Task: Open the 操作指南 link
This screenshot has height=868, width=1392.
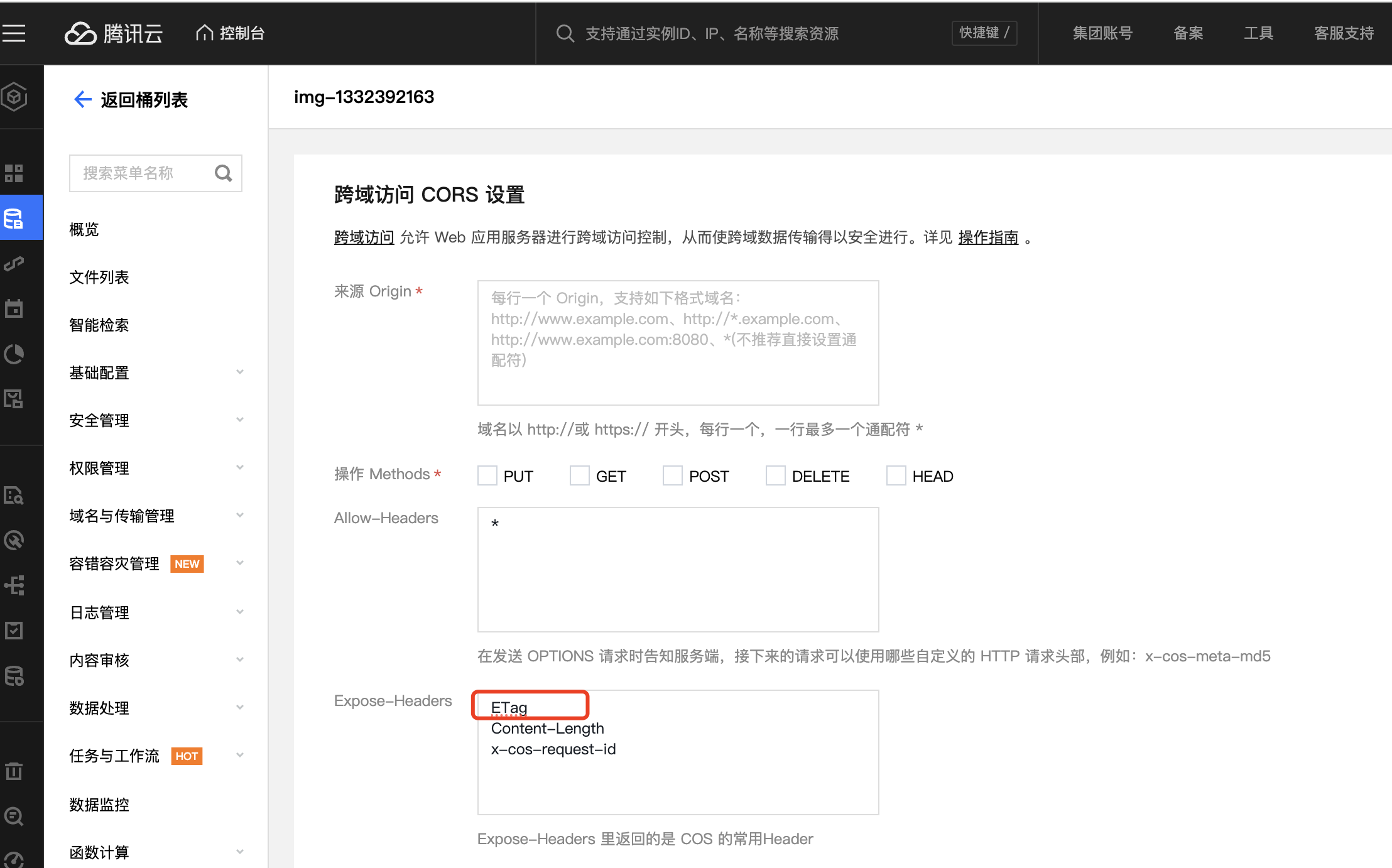Action: (987, 237)
